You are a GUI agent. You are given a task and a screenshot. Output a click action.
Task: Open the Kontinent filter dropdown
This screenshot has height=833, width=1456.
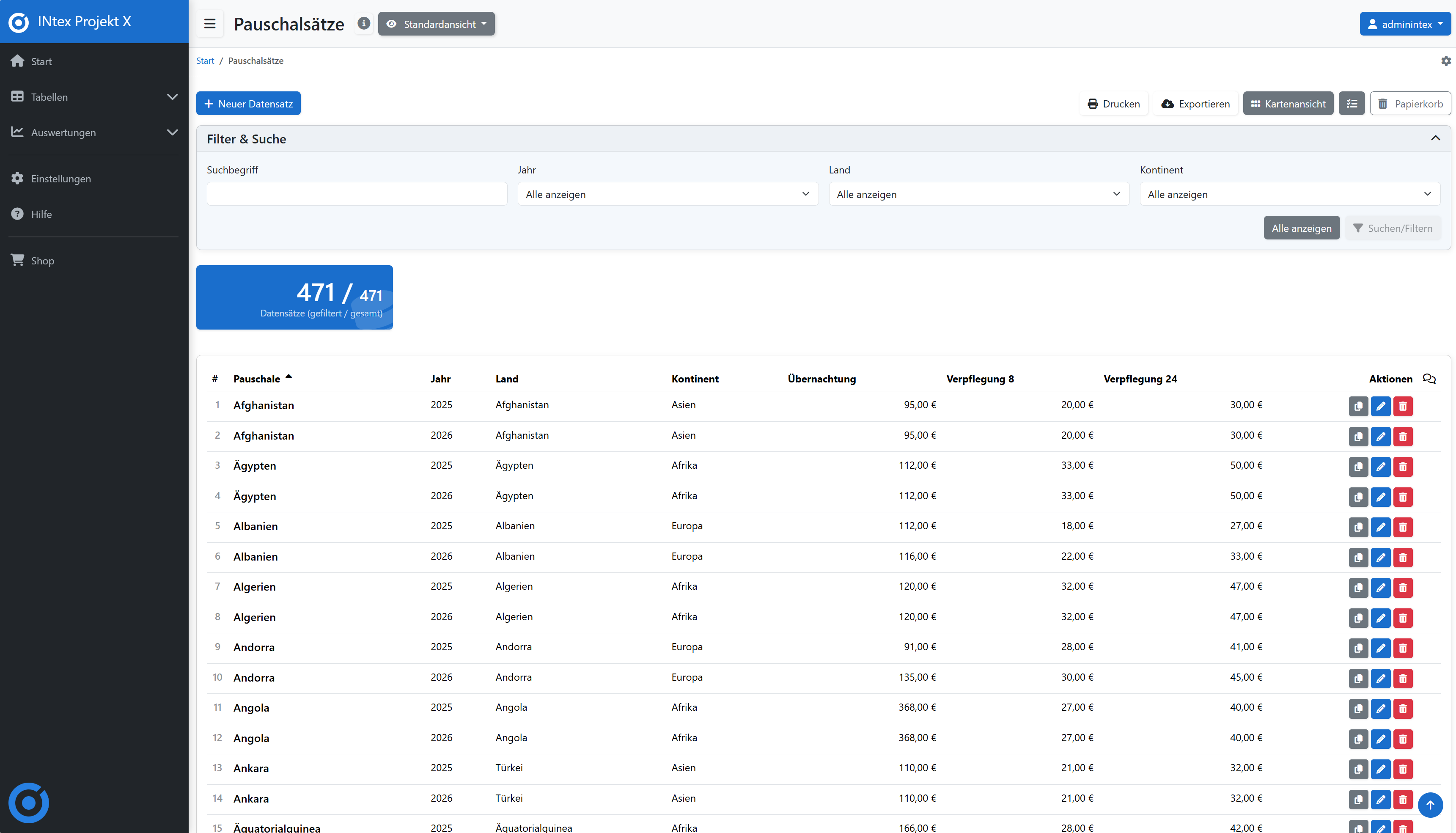tap(1290, 194)
